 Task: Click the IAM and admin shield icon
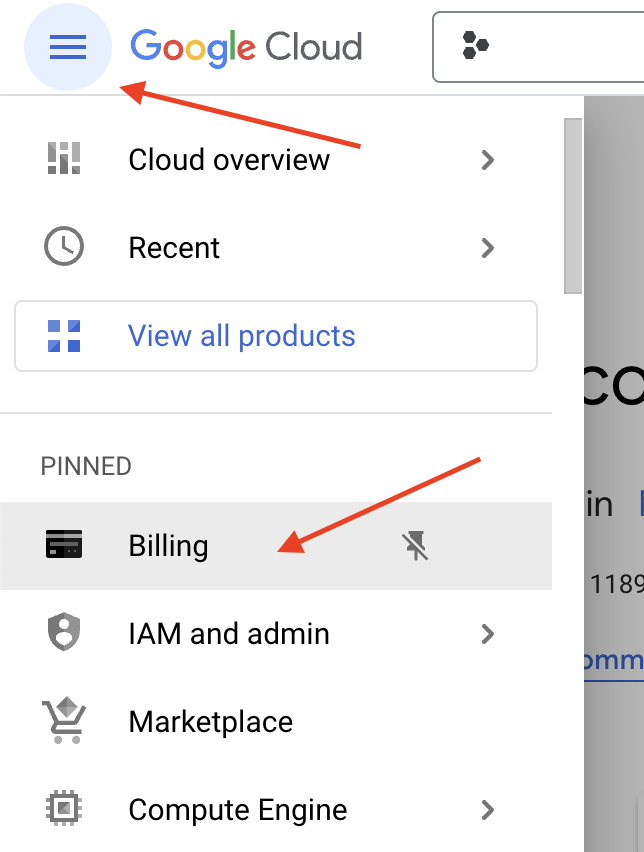coord(64,631)
